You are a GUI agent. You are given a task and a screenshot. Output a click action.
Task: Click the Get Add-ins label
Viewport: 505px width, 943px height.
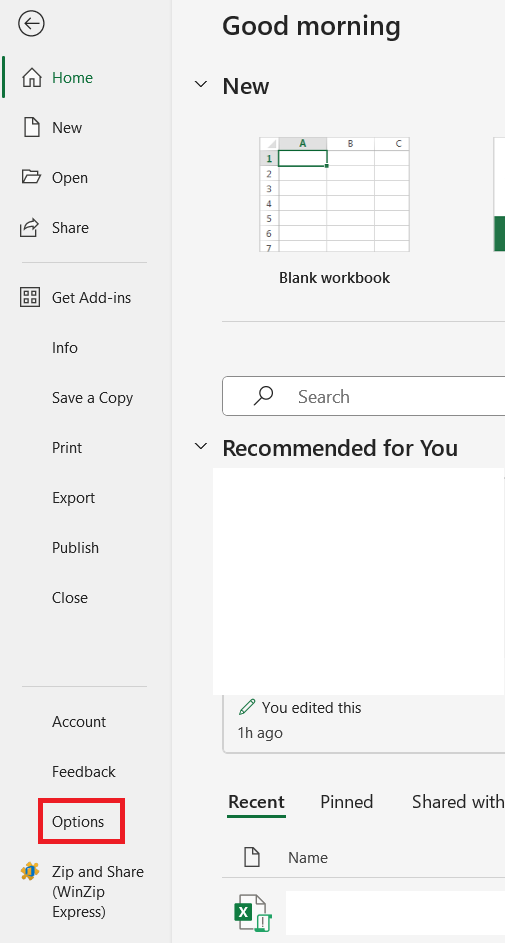[91, 298]
